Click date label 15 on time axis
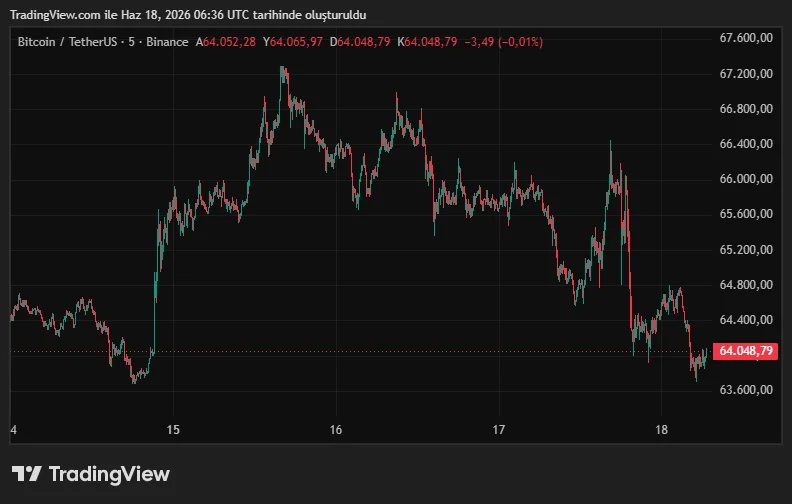 coord(173,430)
